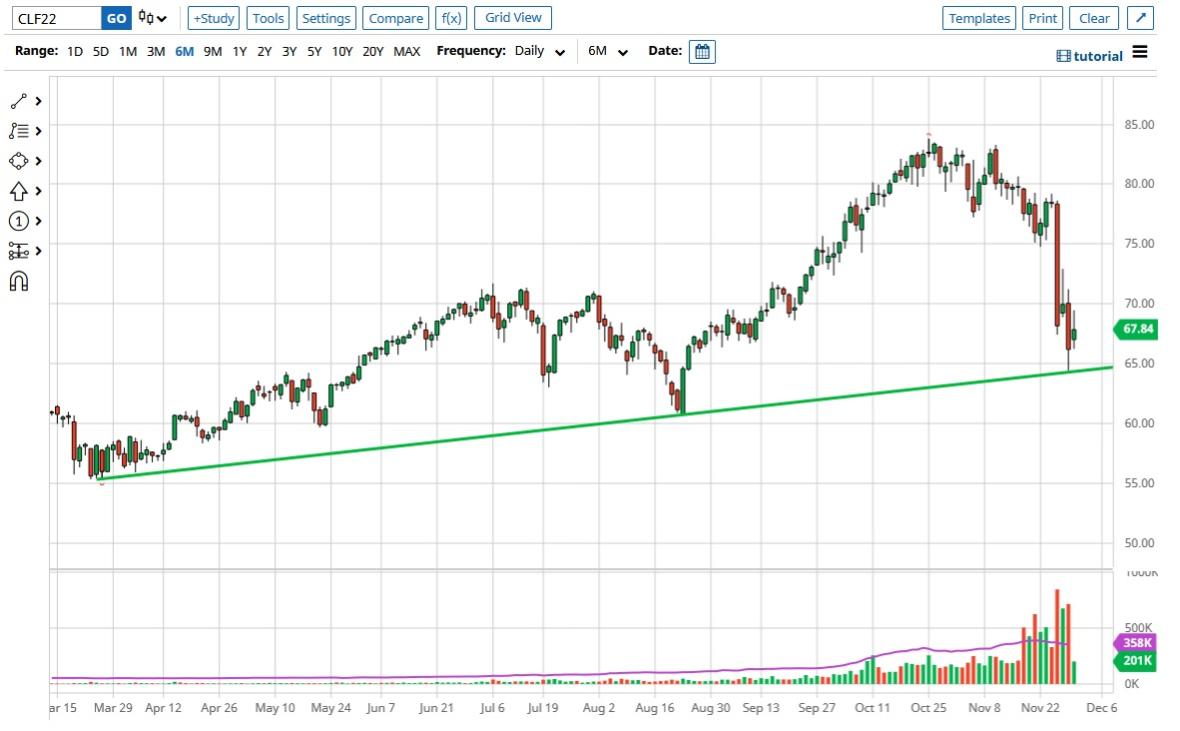Image resolution: width=1180 pixels, height=731 pixels.
Task: Choose the Fibonacci retracement tool icon
Action: coord(18,131)
